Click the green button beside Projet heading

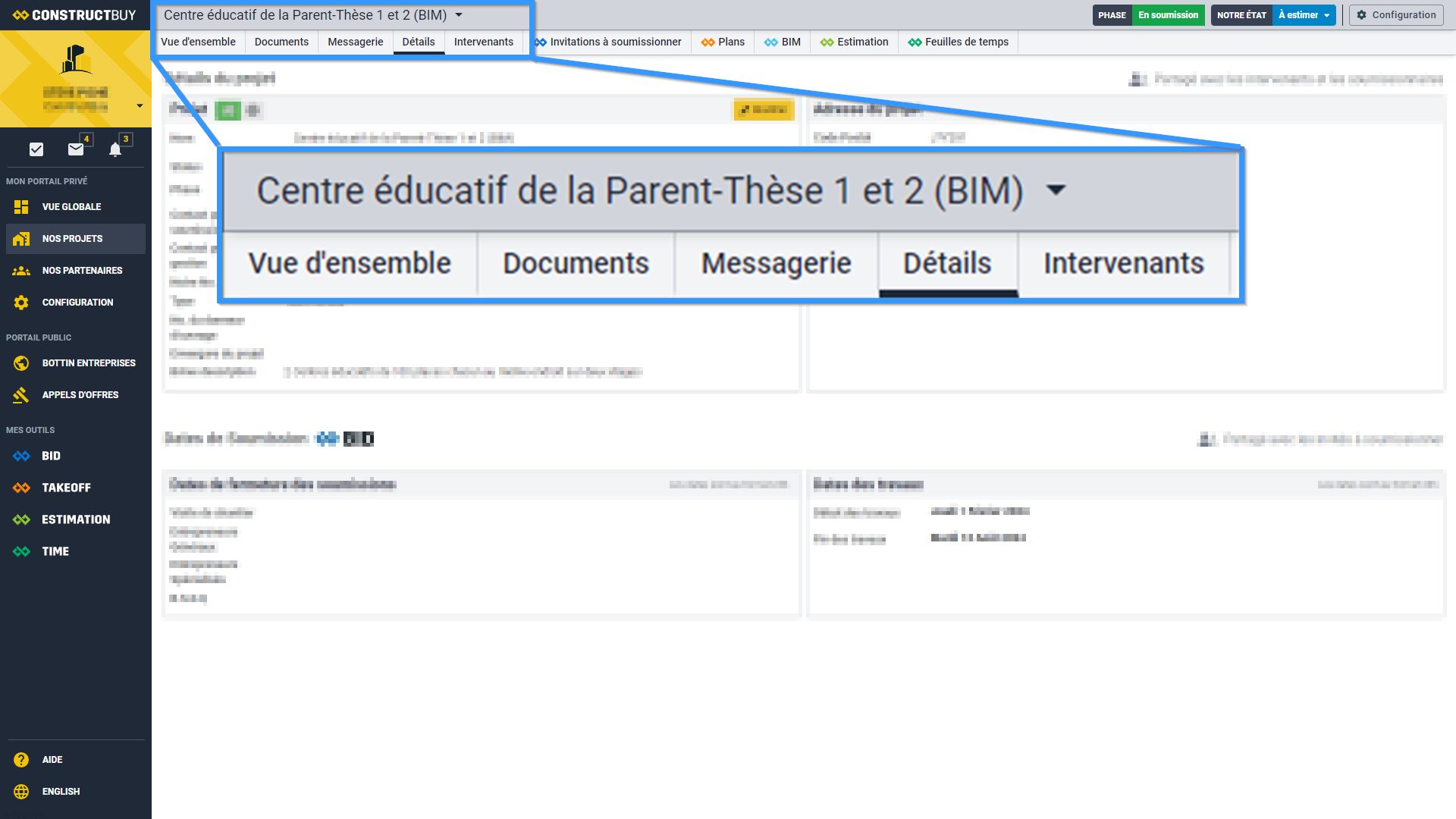point(227,111)
